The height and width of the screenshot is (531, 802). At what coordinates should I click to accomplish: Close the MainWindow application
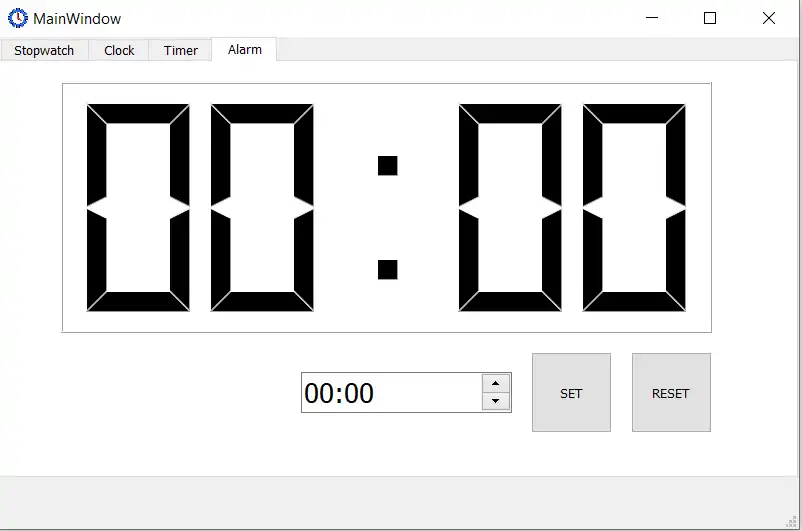pyautogui.click(x=769, y=18)
